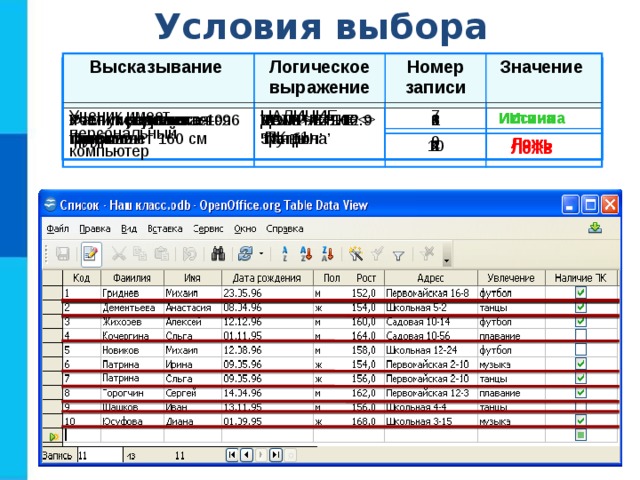Click the Save current record icon

point(62,254)
